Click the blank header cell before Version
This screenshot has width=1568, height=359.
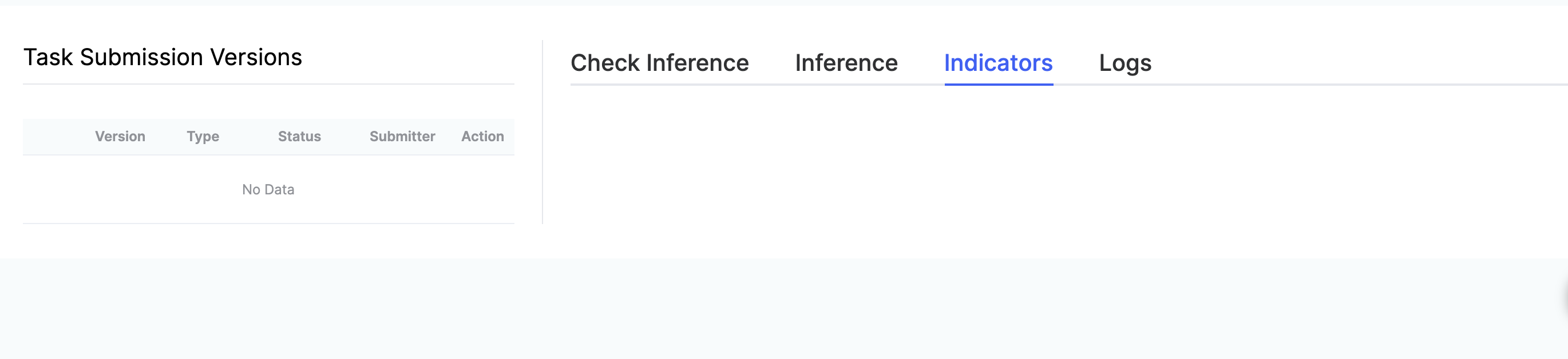click(x=55, y=136)
